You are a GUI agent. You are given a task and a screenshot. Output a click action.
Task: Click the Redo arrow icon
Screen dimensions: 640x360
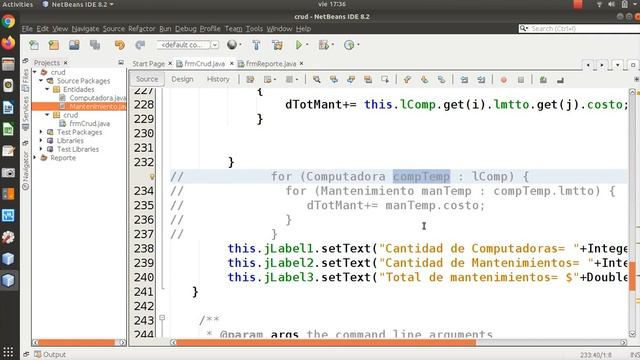point(140,45)
